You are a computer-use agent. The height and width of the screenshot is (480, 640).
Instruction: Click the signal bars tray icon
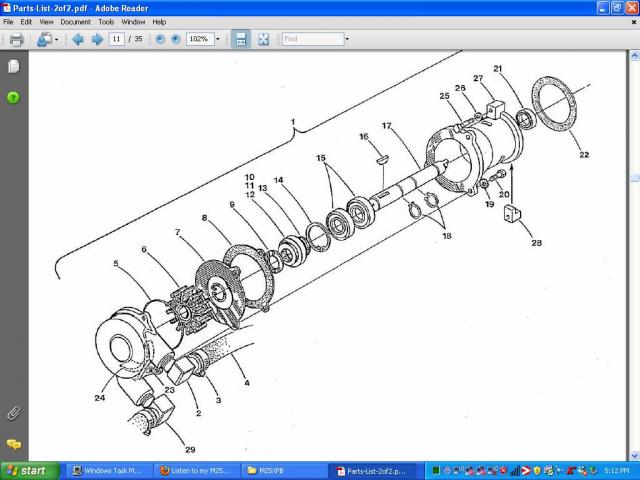515,471
